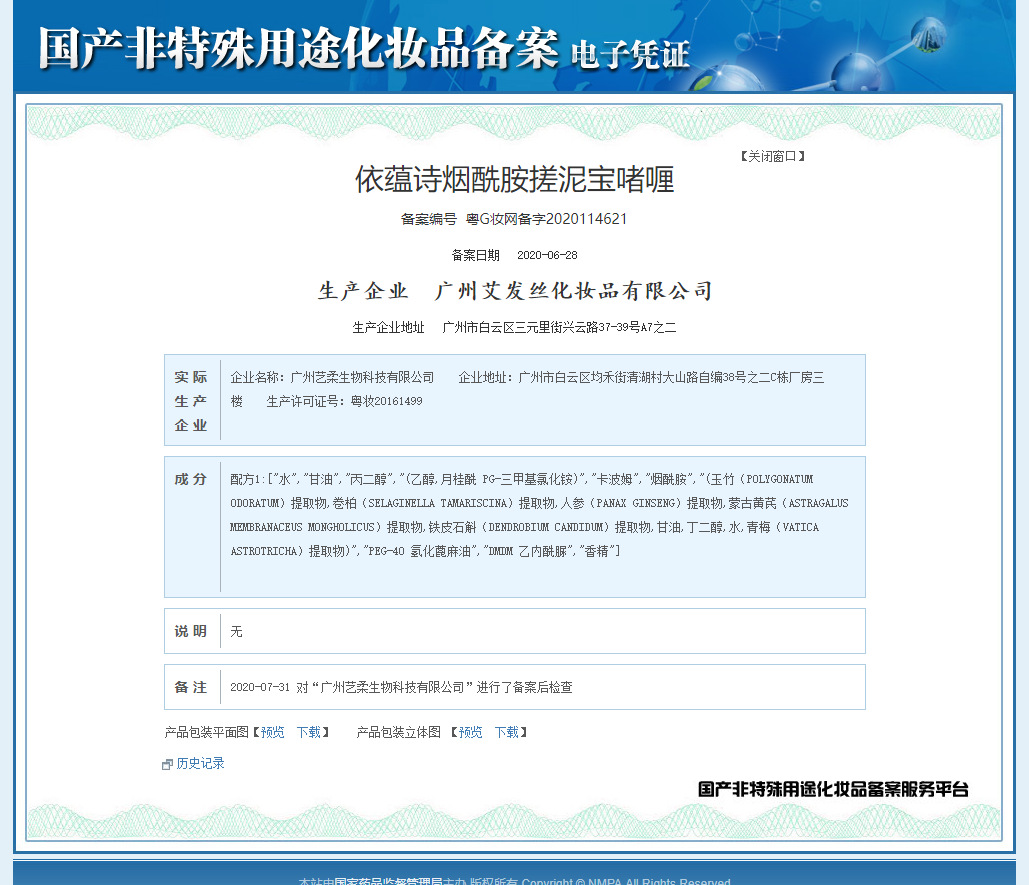This screenshot has height=885, width=1029.
Task: Click the 关闭窗口 close window link
Action: (772, 156)
